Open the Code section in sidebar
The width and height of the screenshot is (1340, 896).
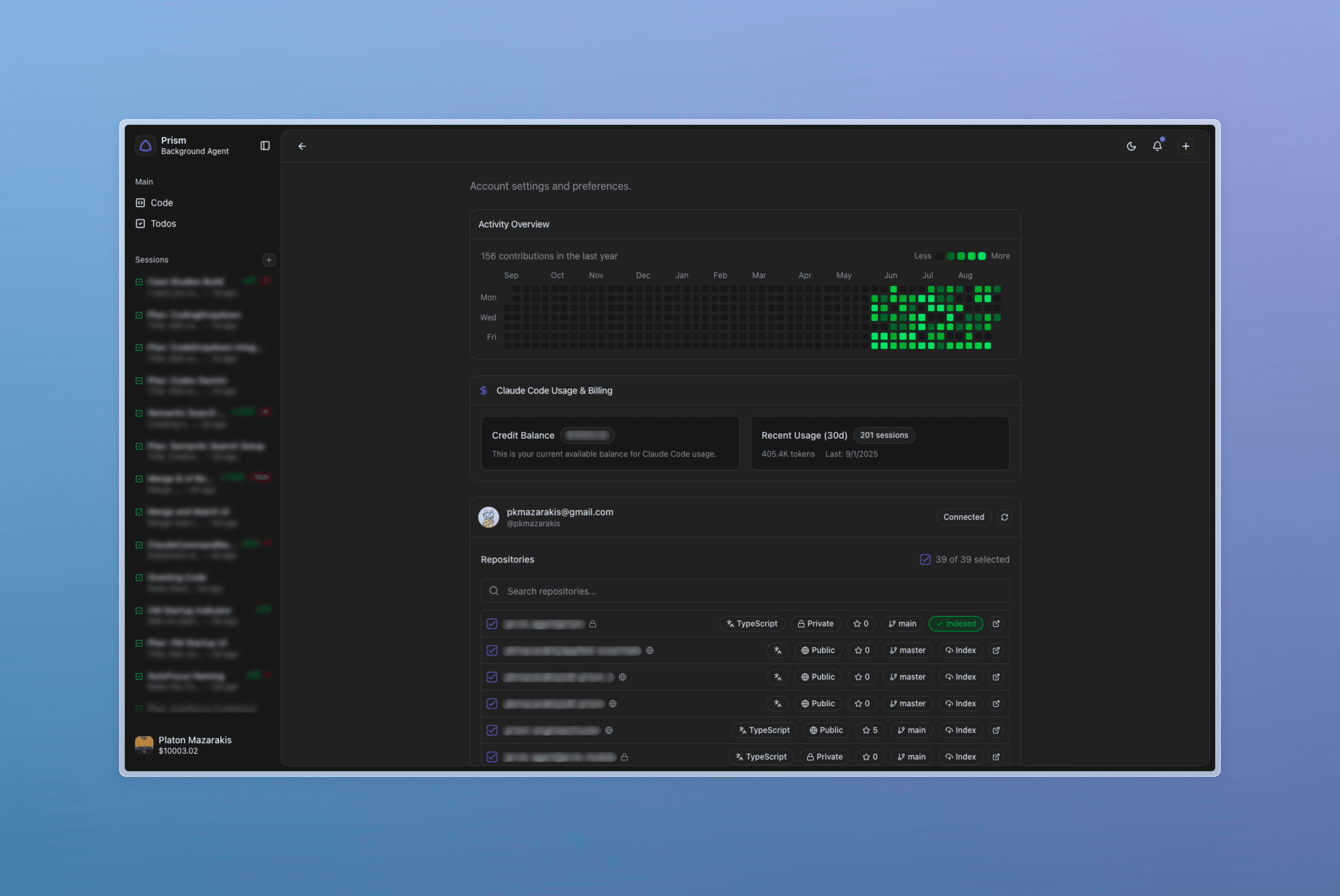pos(162,203)
